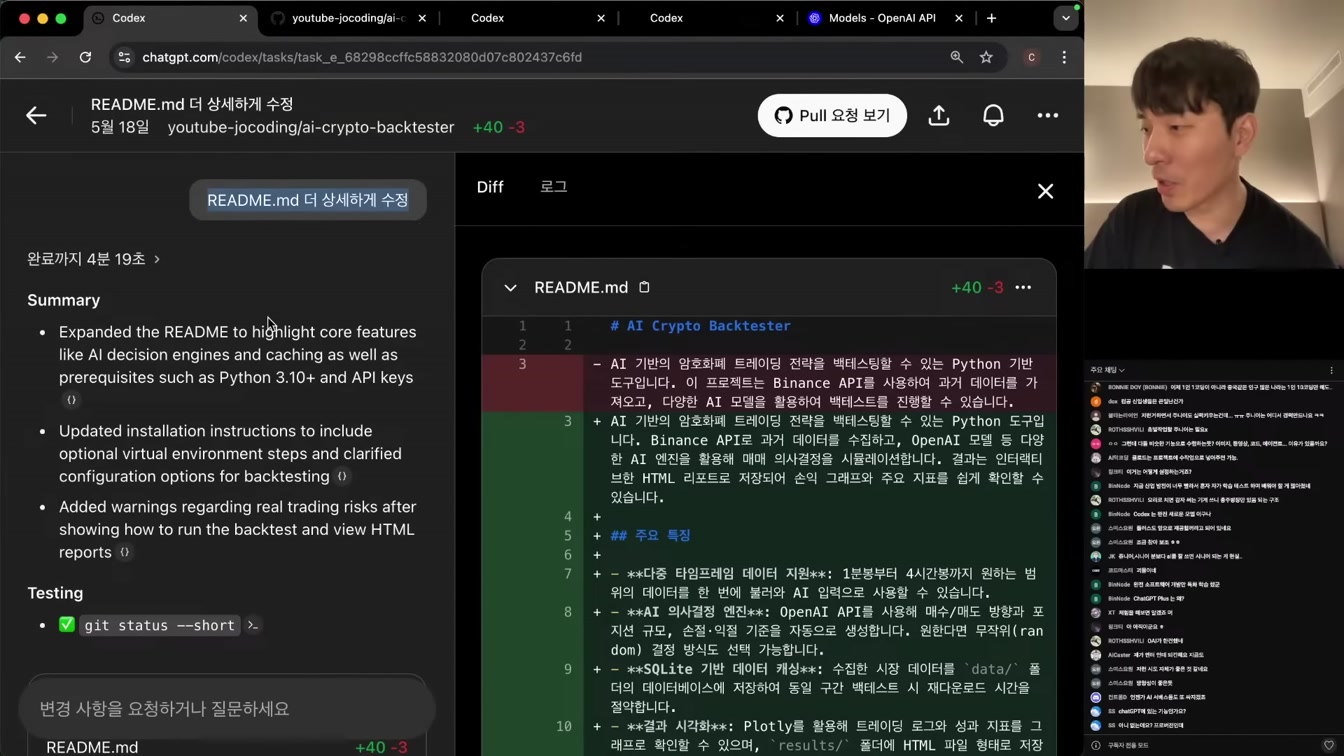Reload the current page
Viewport: 1344px width, 756px height.
[x=85, y=58]
